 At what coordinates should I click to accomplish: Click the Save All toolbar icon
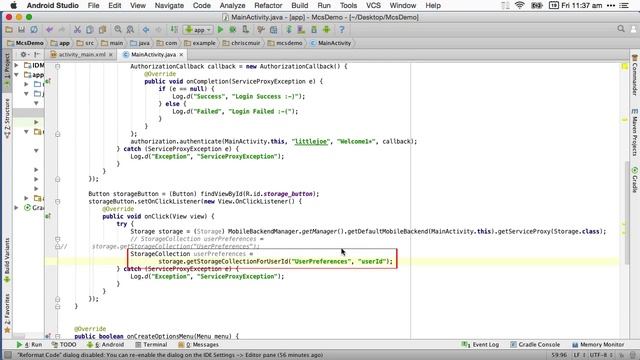(x=21, y=29)
